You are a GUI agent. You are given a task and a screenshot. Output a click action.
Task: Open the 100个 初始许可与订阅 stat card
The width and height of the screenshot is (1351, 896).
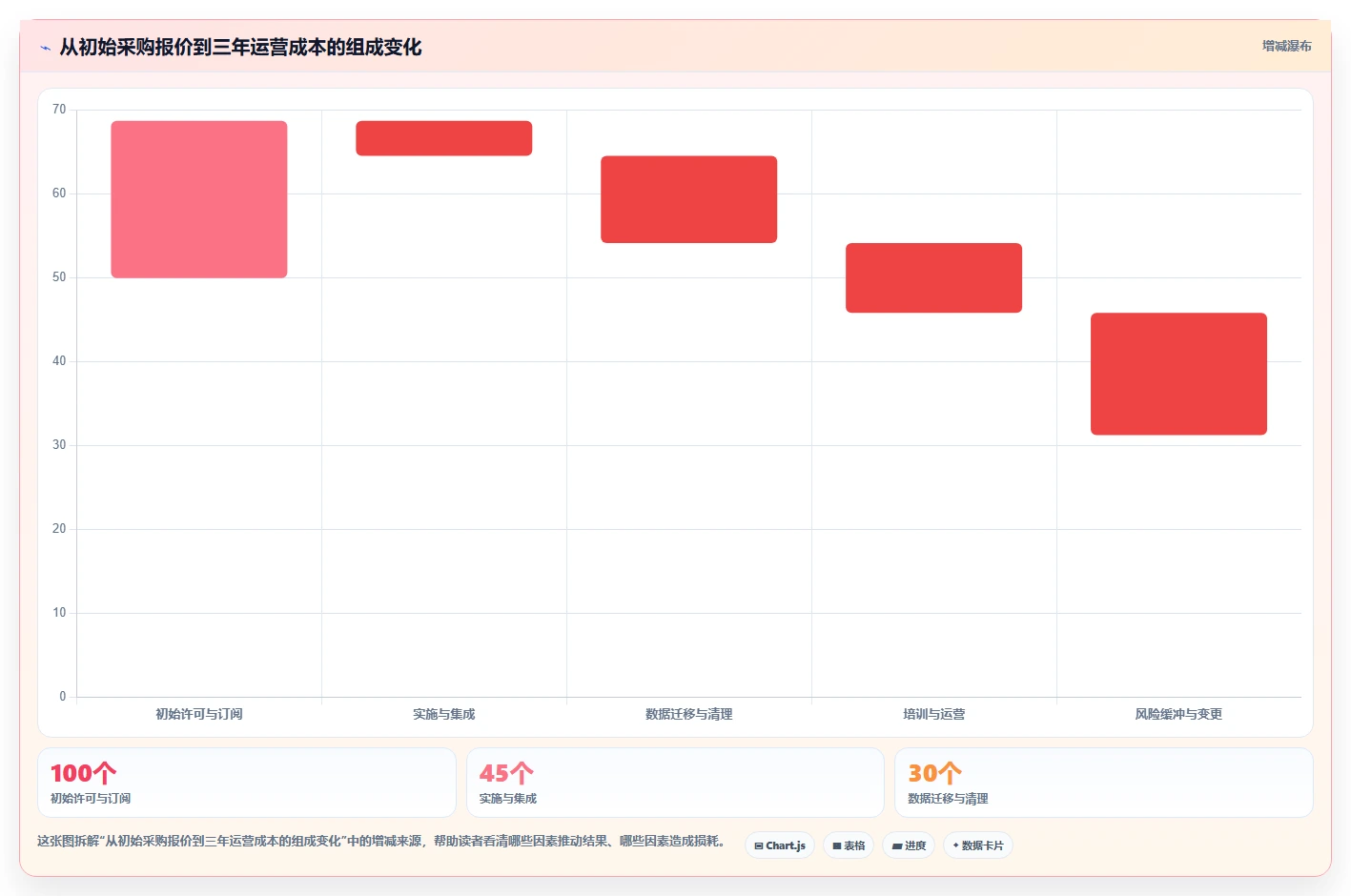247,783
